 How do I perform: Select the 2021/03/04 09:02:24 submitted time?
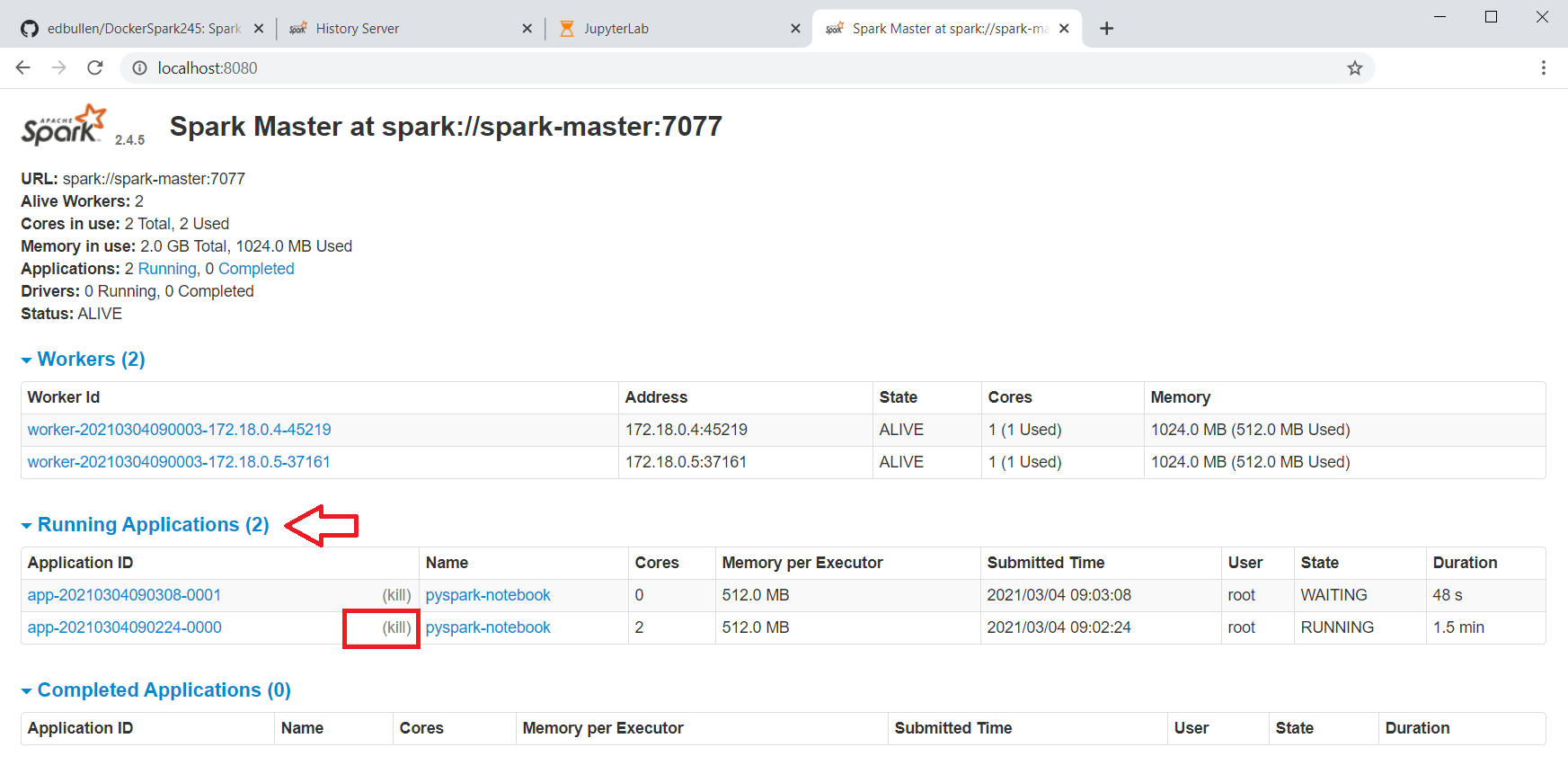click(1059, 627)
